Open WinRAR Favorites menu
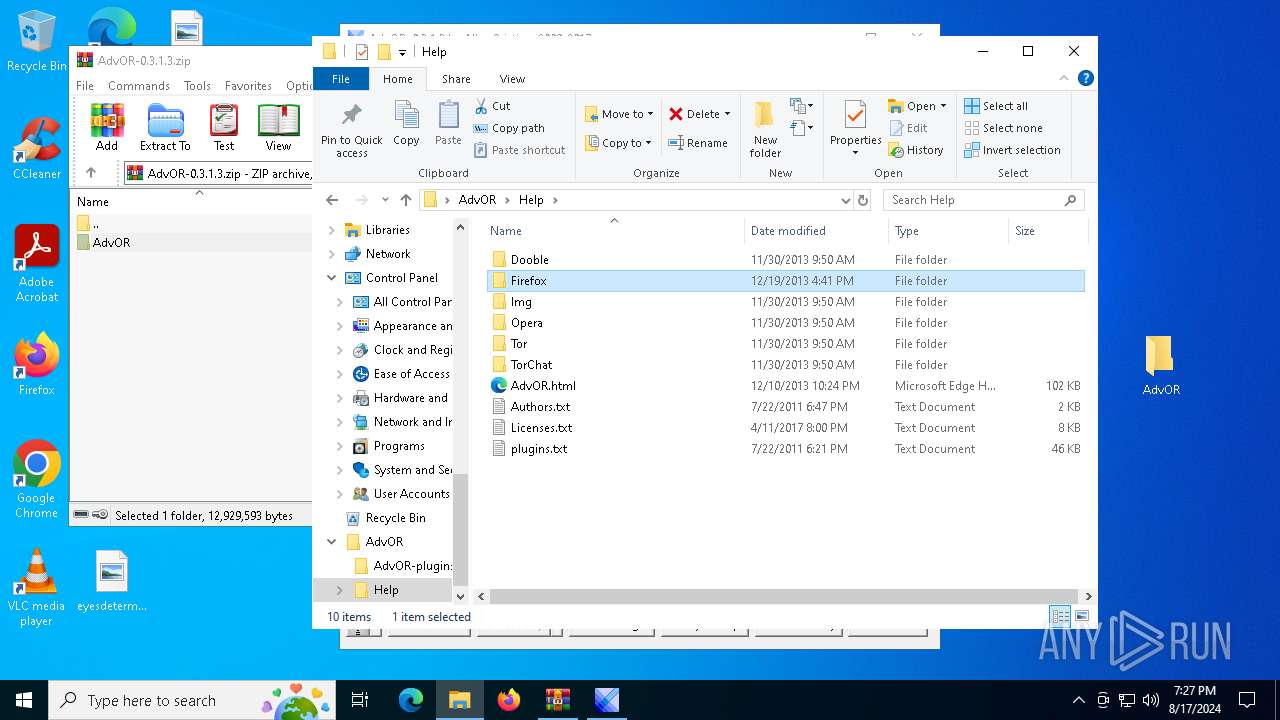This screenshot has width=1280, height=720. coord(248,86)
